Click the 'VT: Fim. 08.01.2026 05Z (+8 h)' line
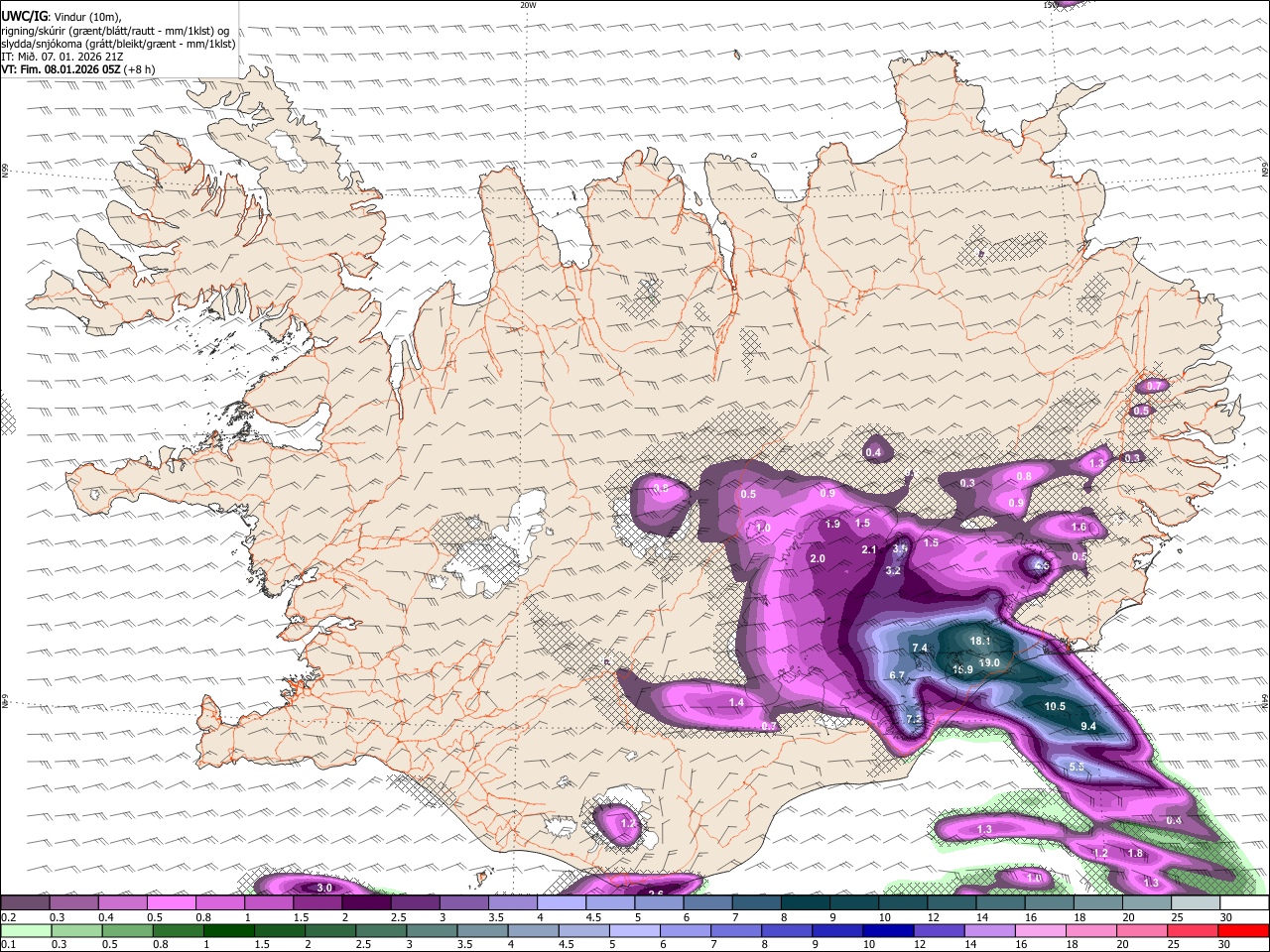Screen dimensions: 1270x952 point(77,69)
